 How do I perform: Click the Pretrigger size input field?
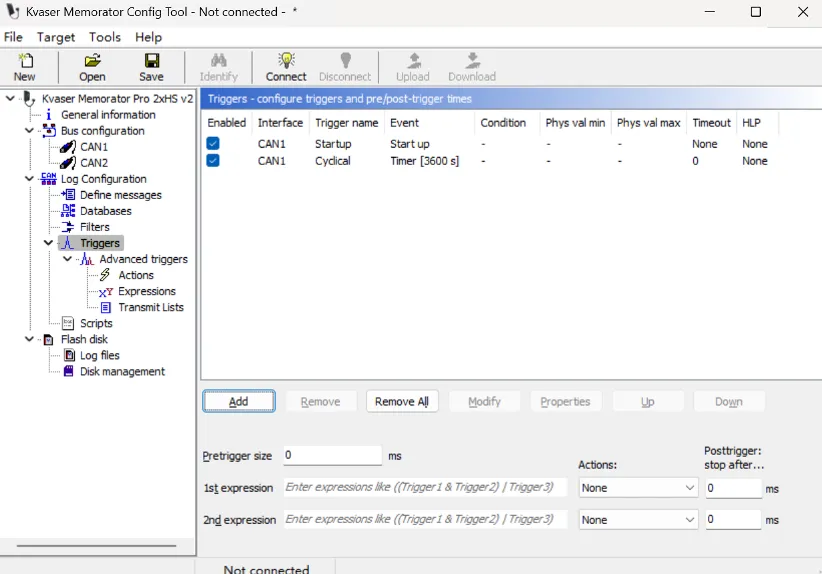[332, 455]
